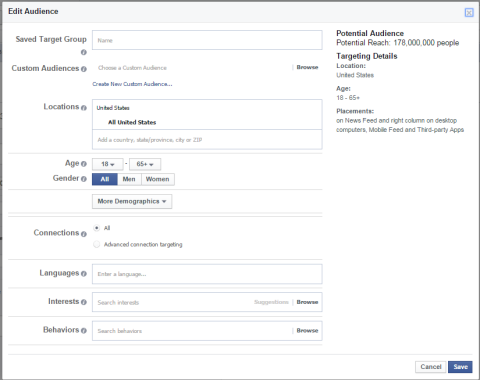Click the Potential Reach 178,000,000 people text
Image resolution: width=480 pixels, height=380 pixels.
pyautogui.click(x=398, y=43)
